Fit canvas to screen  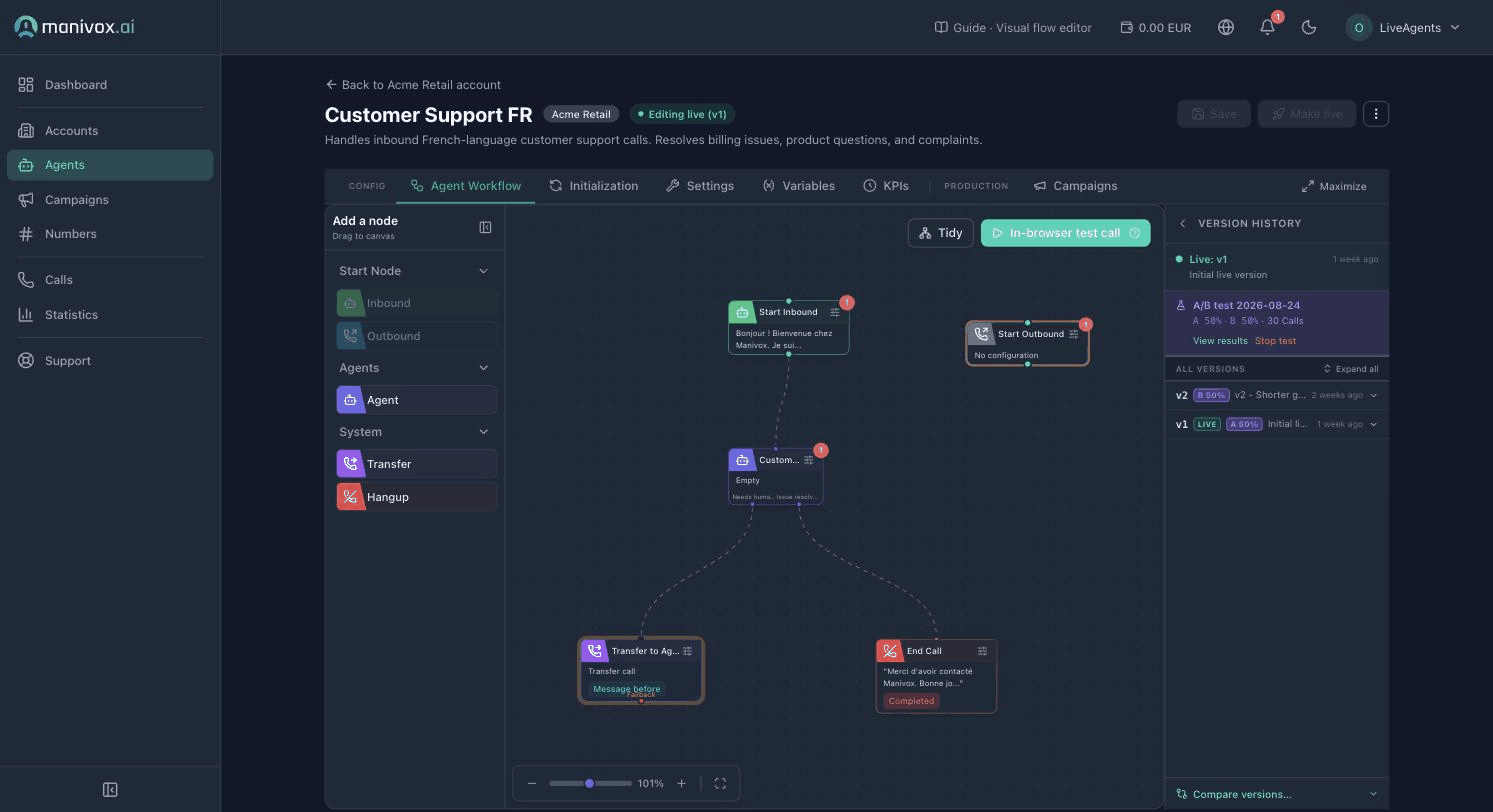[x=720, y=783]
